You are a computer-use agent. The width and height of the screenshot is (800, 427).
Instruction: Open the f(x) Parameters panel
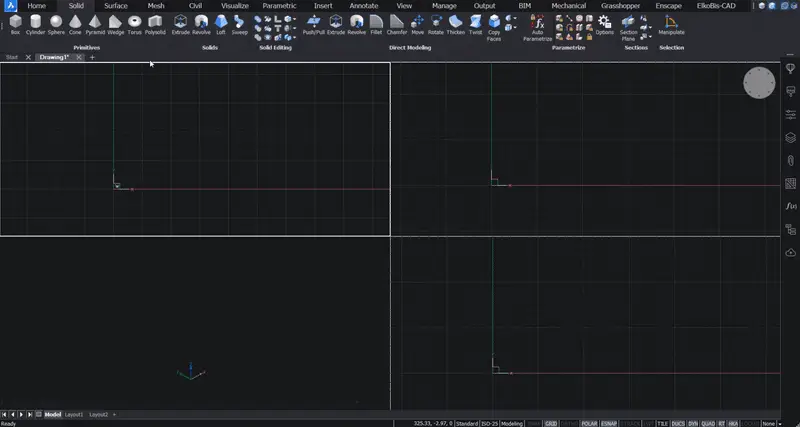tap(790, 206)
